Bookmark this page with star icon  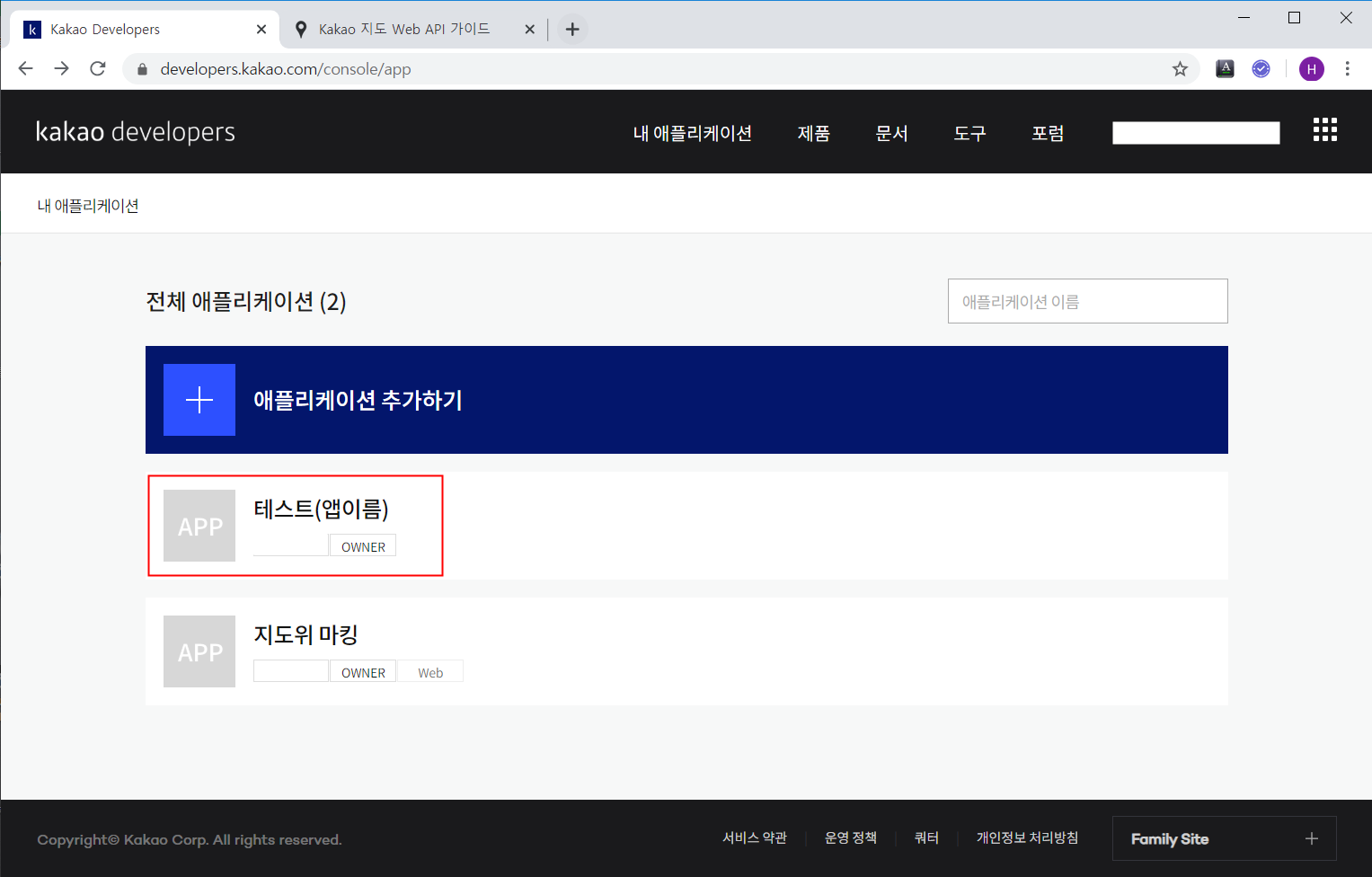1180,69
